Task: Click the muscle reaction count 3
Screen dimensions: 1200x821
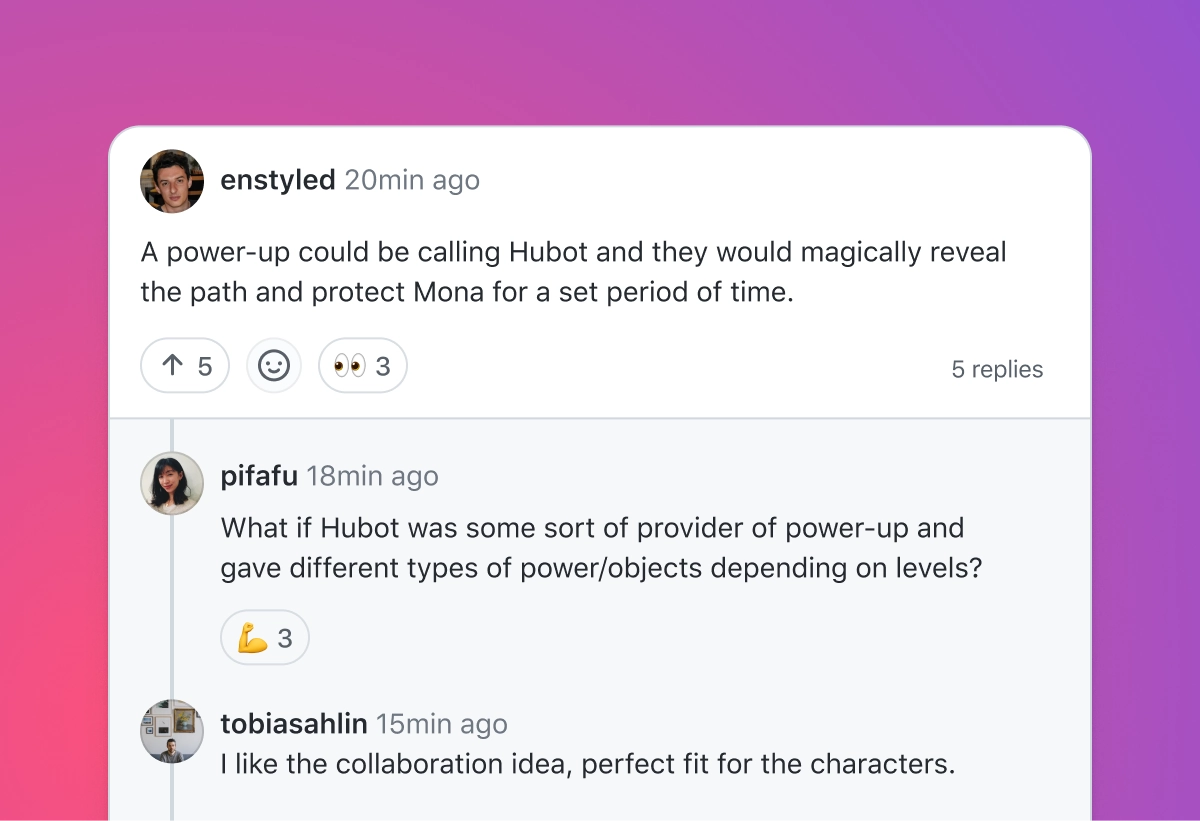Action: (285, 639)
